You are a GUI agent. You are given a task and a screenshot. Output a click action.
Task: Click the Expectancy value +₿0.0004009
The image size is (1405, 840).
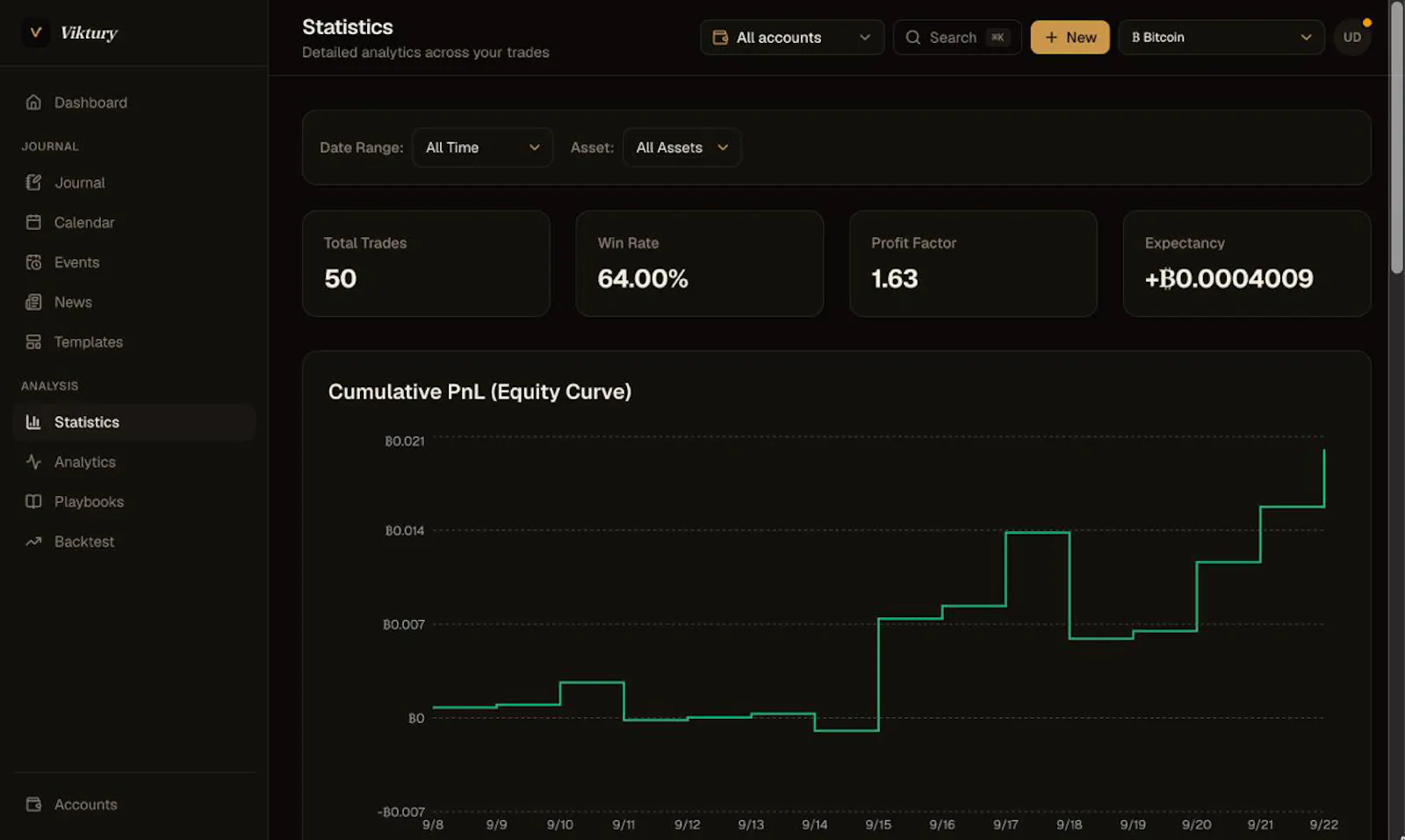tap(1228, 279)
